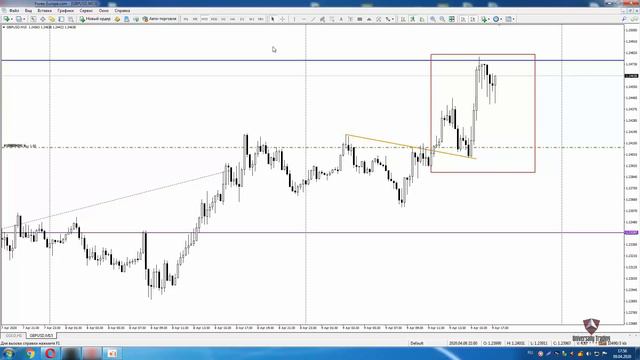Open the Strategy Tester icon
The width and height of the screenshot is (640, 360).
[x=71, y=19]
